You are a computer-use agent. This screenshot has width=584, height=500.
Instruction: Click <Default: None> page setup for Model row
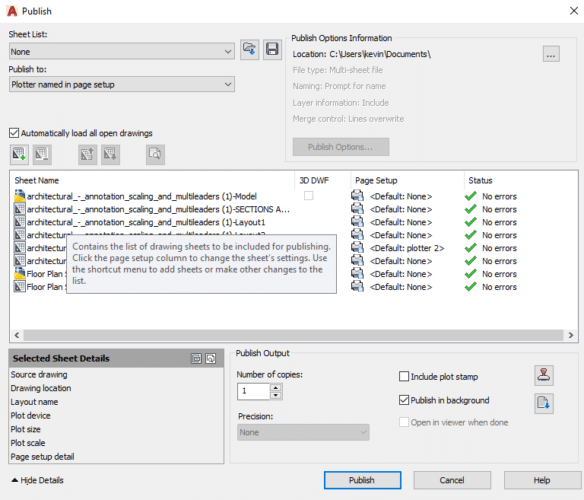click(401, 196)
